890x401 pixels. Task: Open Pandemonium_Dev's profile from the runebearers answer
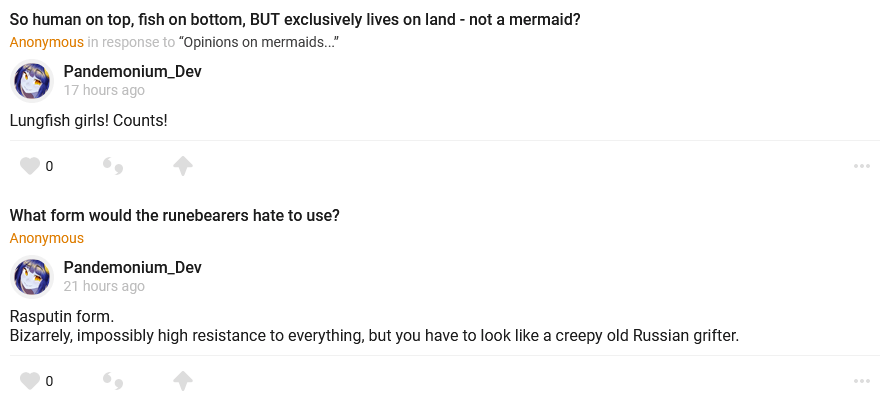(132, 268)
